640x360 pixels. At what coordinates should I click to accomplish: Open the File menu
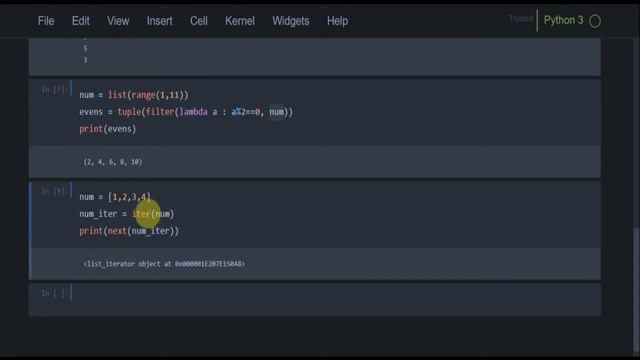(46, 21)
